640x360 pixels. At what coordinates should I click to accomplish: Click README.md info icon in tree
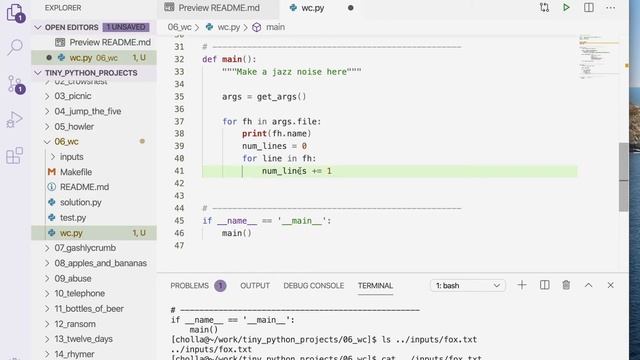[51, 187]
